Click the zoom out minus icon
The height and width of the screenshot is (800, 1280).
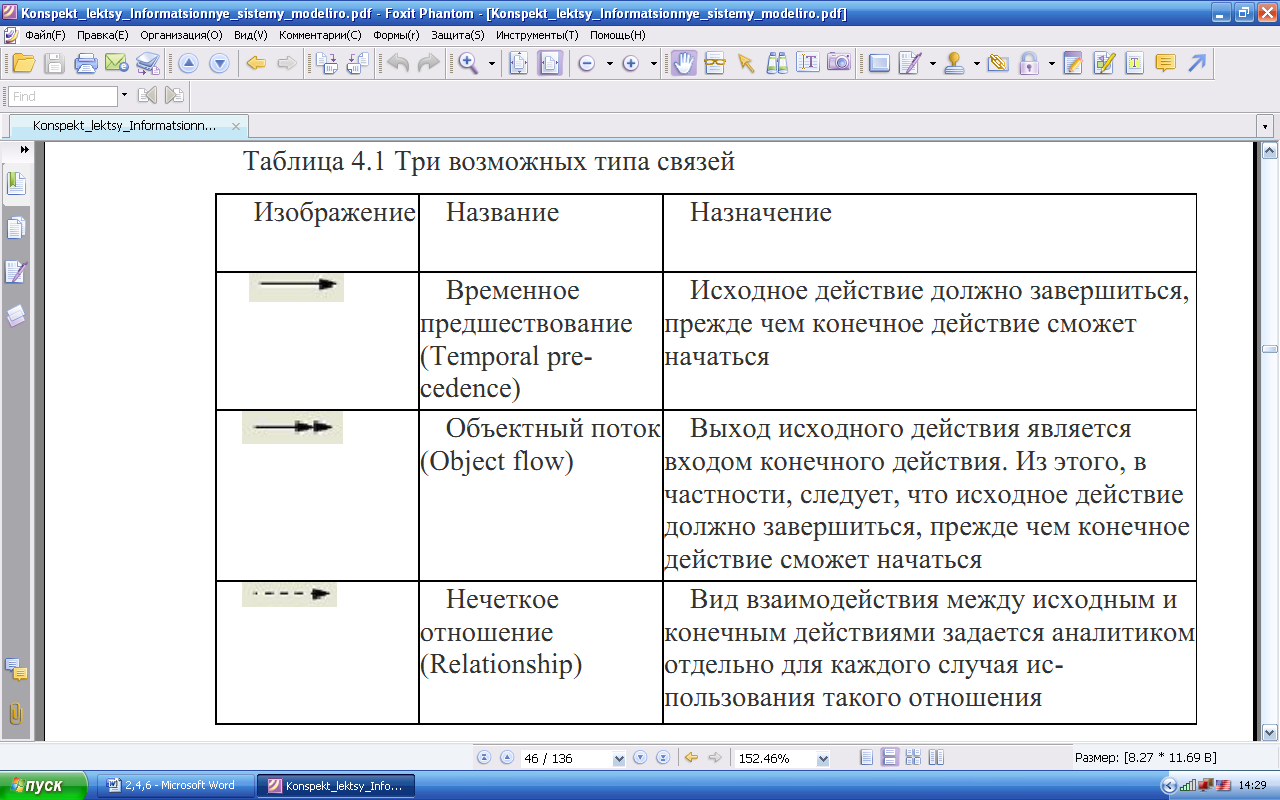point(587,63)
